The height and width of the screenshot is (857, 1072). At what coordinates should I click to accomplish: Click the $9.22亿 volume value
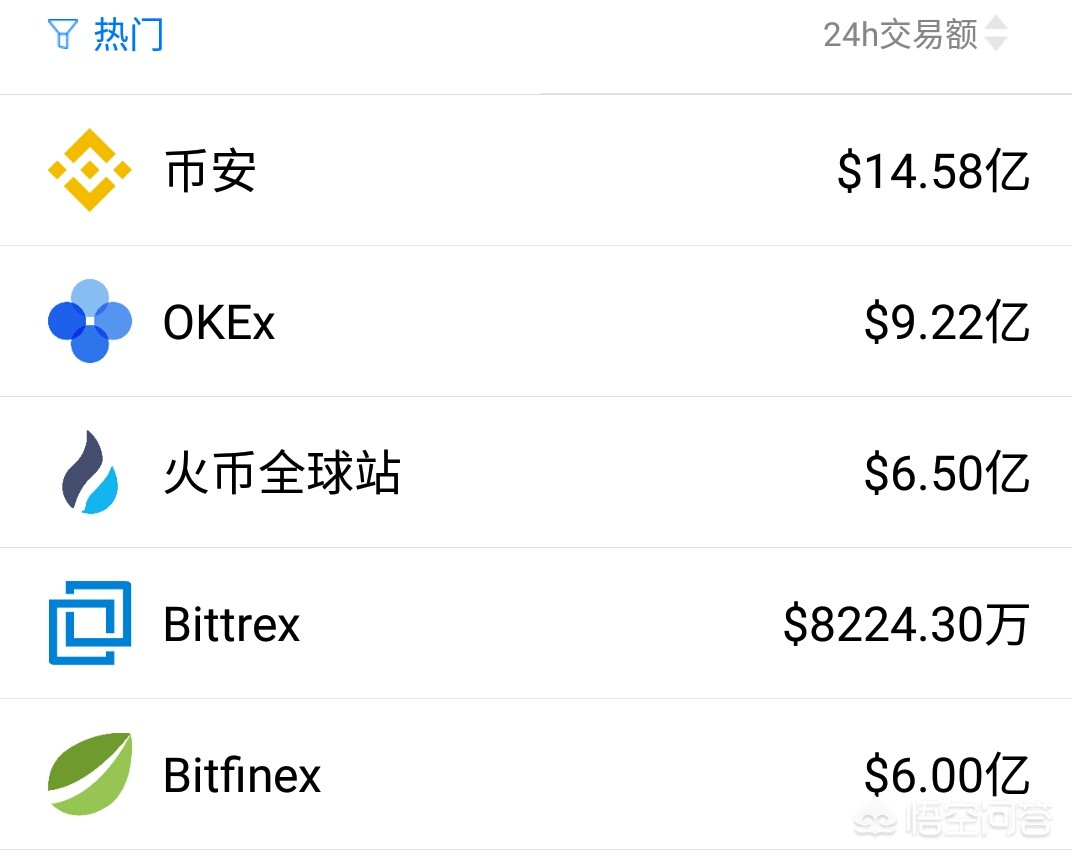947,323
